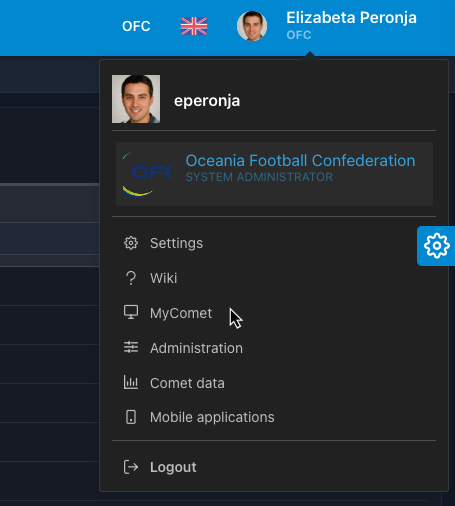
Task: Click the OFC logo image
Action: click(x=146, y=174)
